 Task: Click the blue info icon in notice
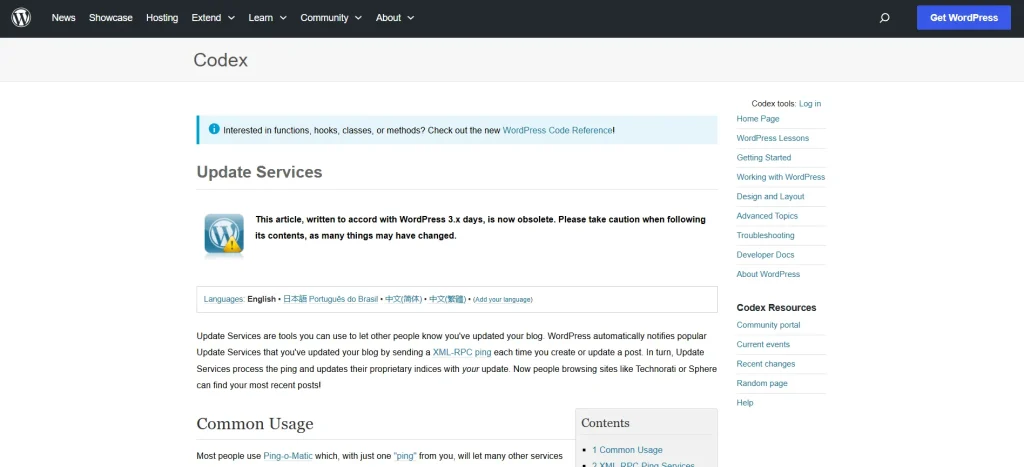[x=214, y=129]
